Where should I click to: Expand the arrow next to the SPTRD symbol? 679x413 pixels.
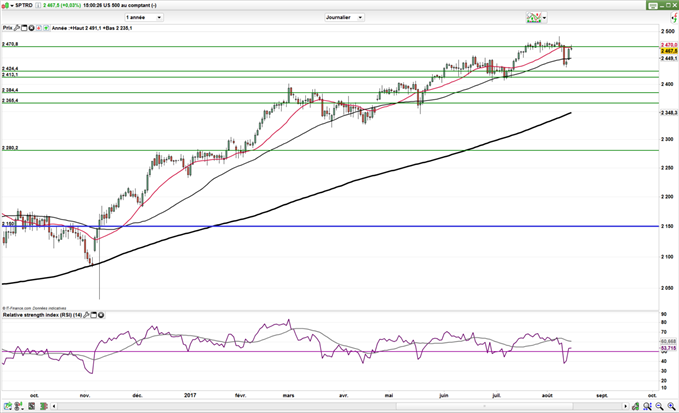point(12,5)
